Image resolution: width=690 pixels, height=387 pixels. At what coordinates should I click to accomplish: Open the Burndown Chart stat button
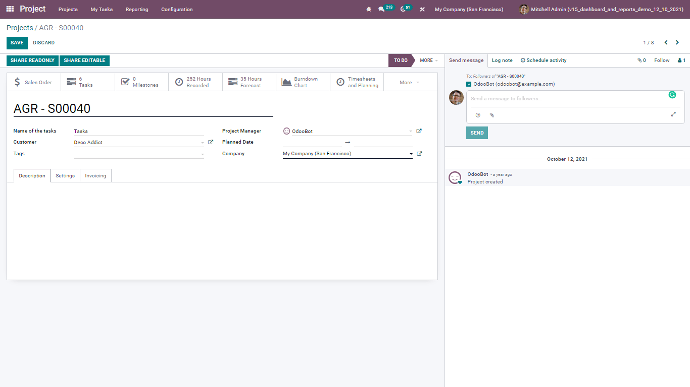point(303,82)
